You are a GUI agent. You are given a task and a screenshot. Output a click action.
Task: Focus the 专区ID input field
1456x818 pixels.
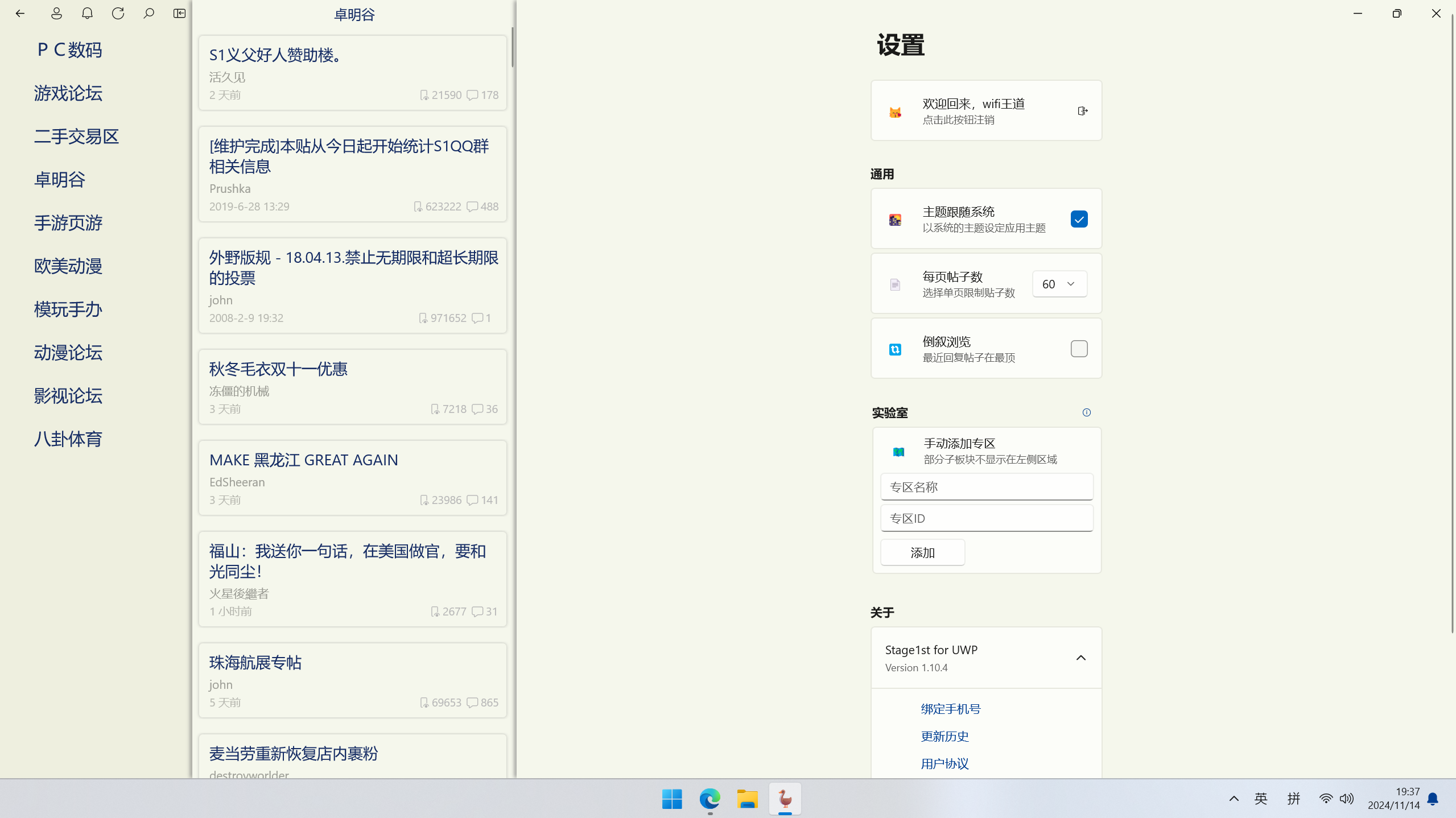[986, 518]
